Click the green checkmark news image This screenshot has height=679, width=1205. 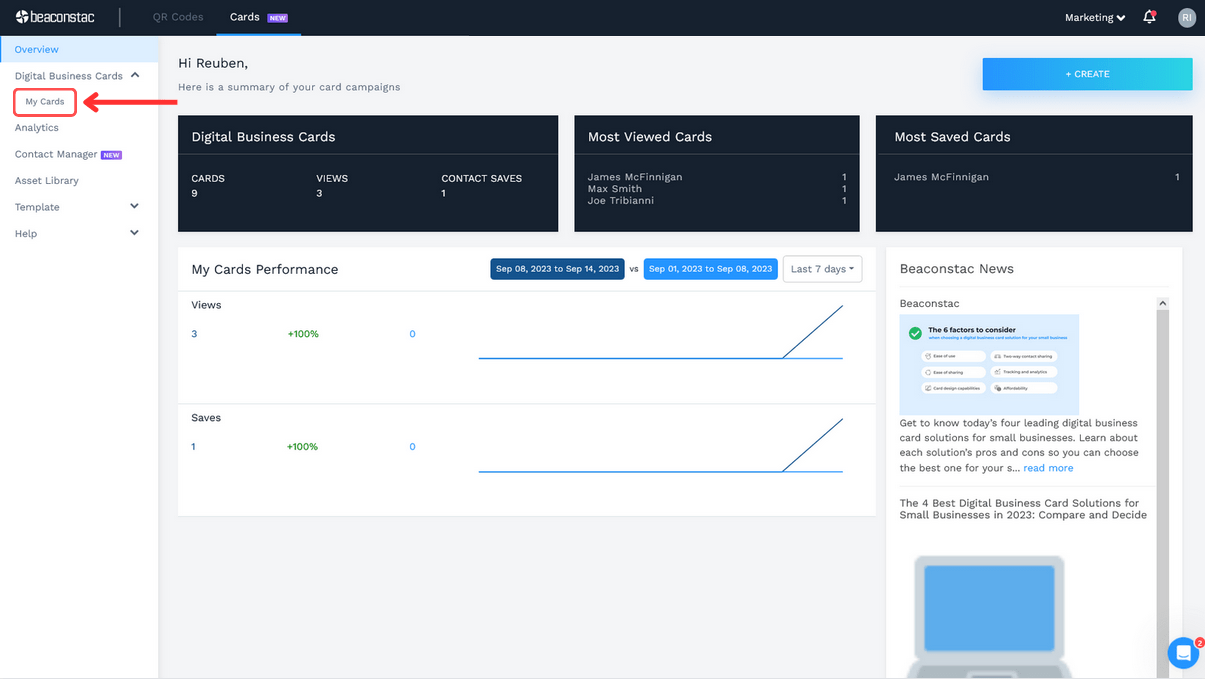[989, 364]
